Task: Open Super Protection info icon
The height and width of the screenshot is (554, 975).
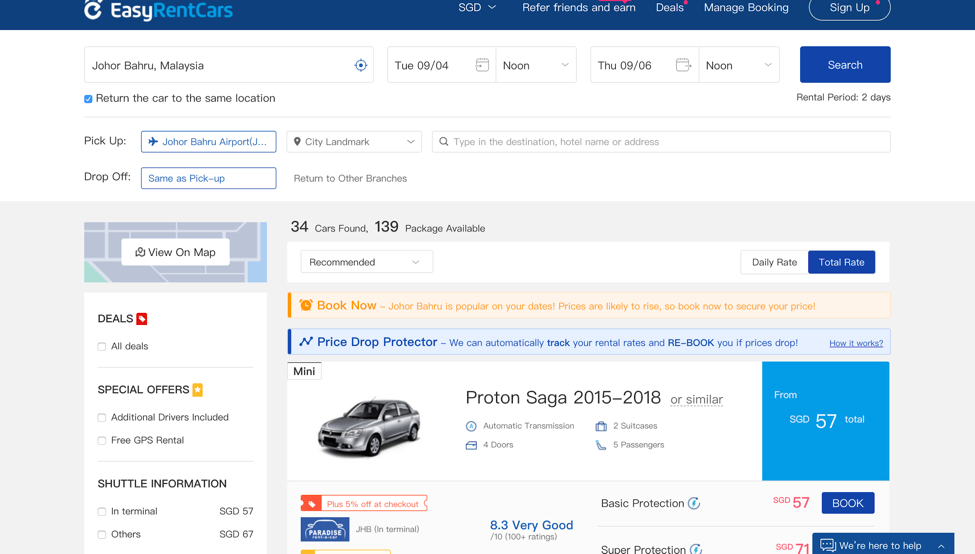Action: pyautogui.click(x=696, y=549)
